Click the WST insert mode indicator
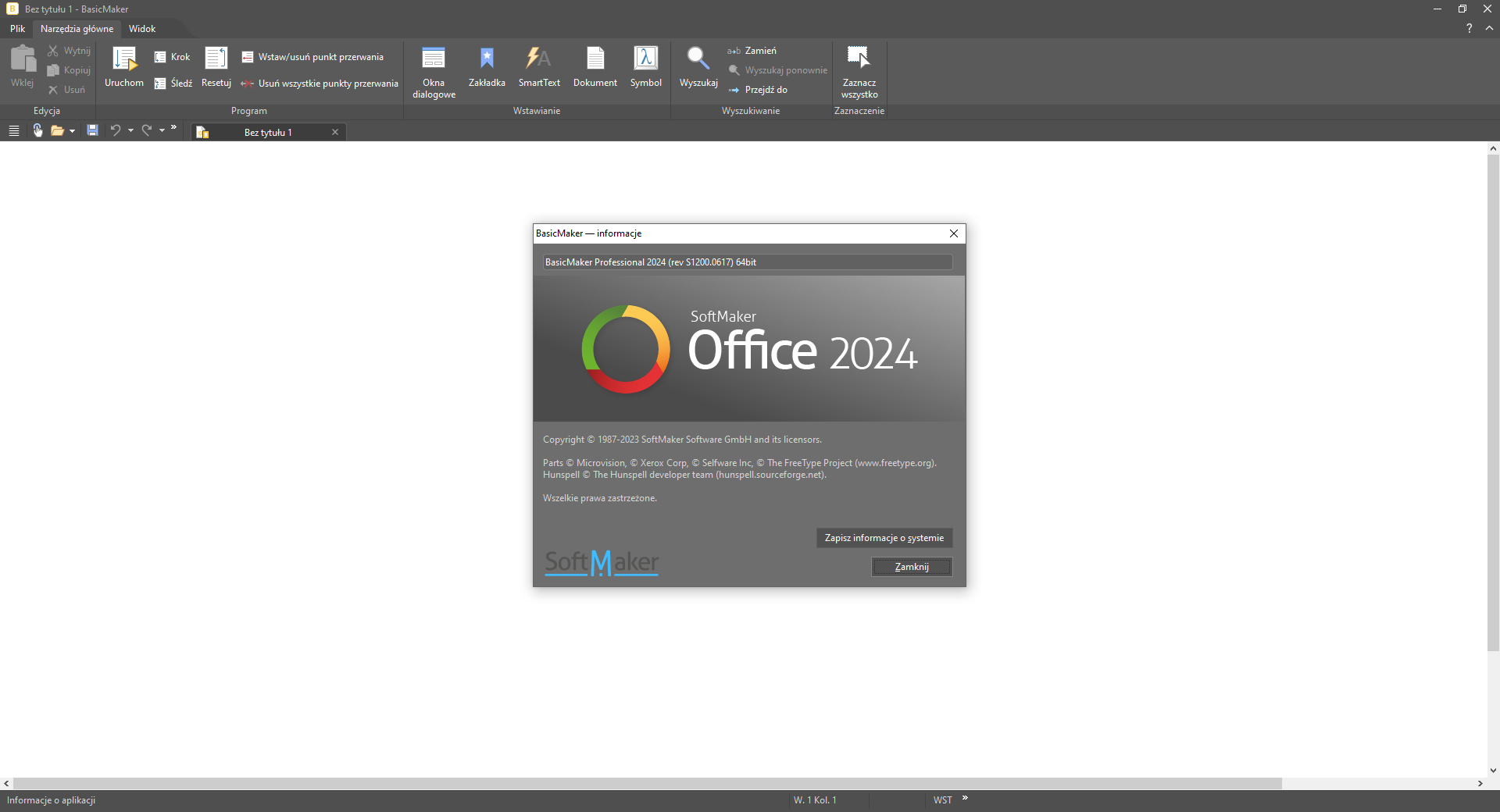 [x=943, y=800]
